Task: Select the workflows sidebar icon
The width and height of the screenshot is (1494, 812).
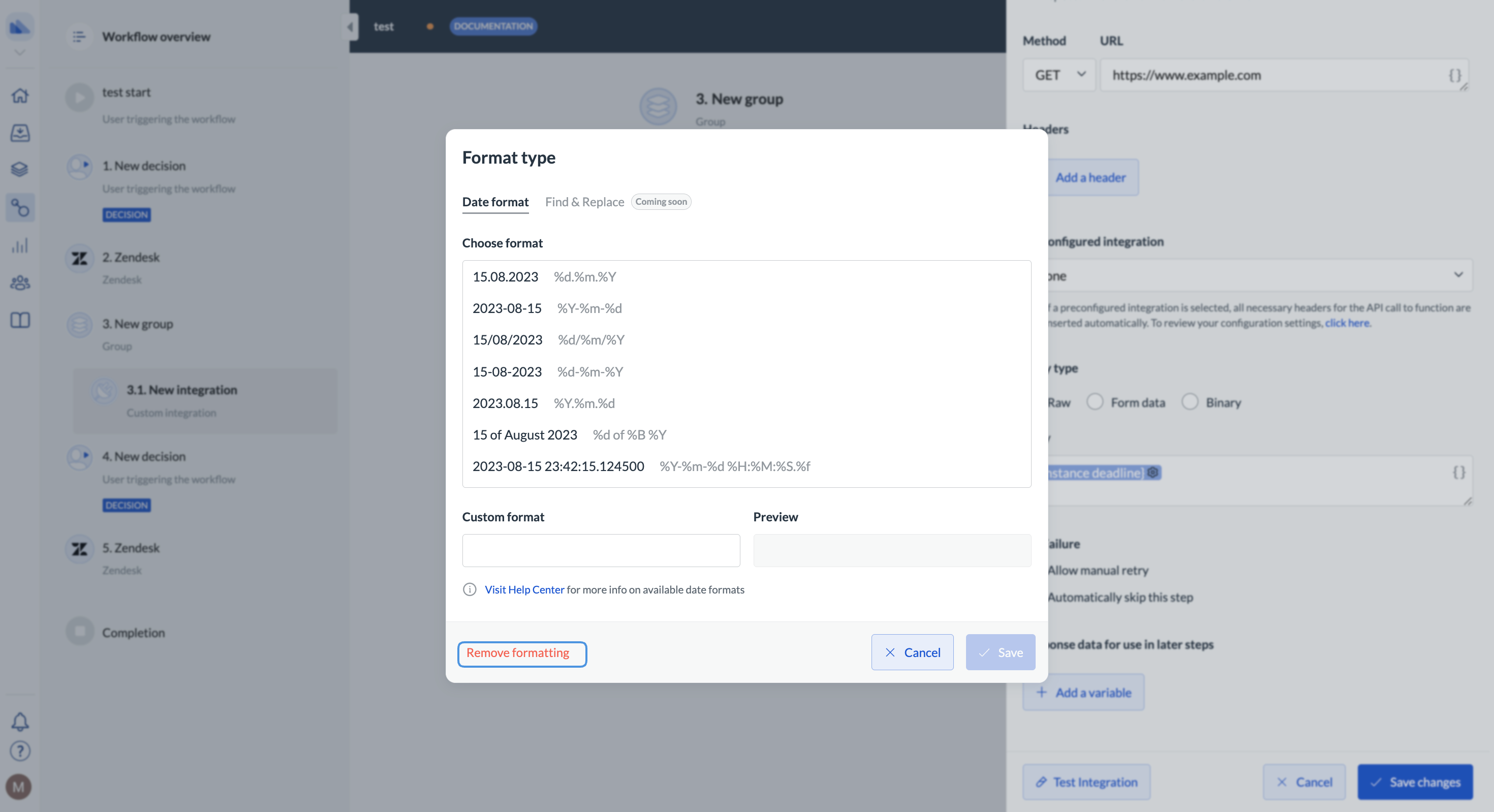Action: coord(20,208)
